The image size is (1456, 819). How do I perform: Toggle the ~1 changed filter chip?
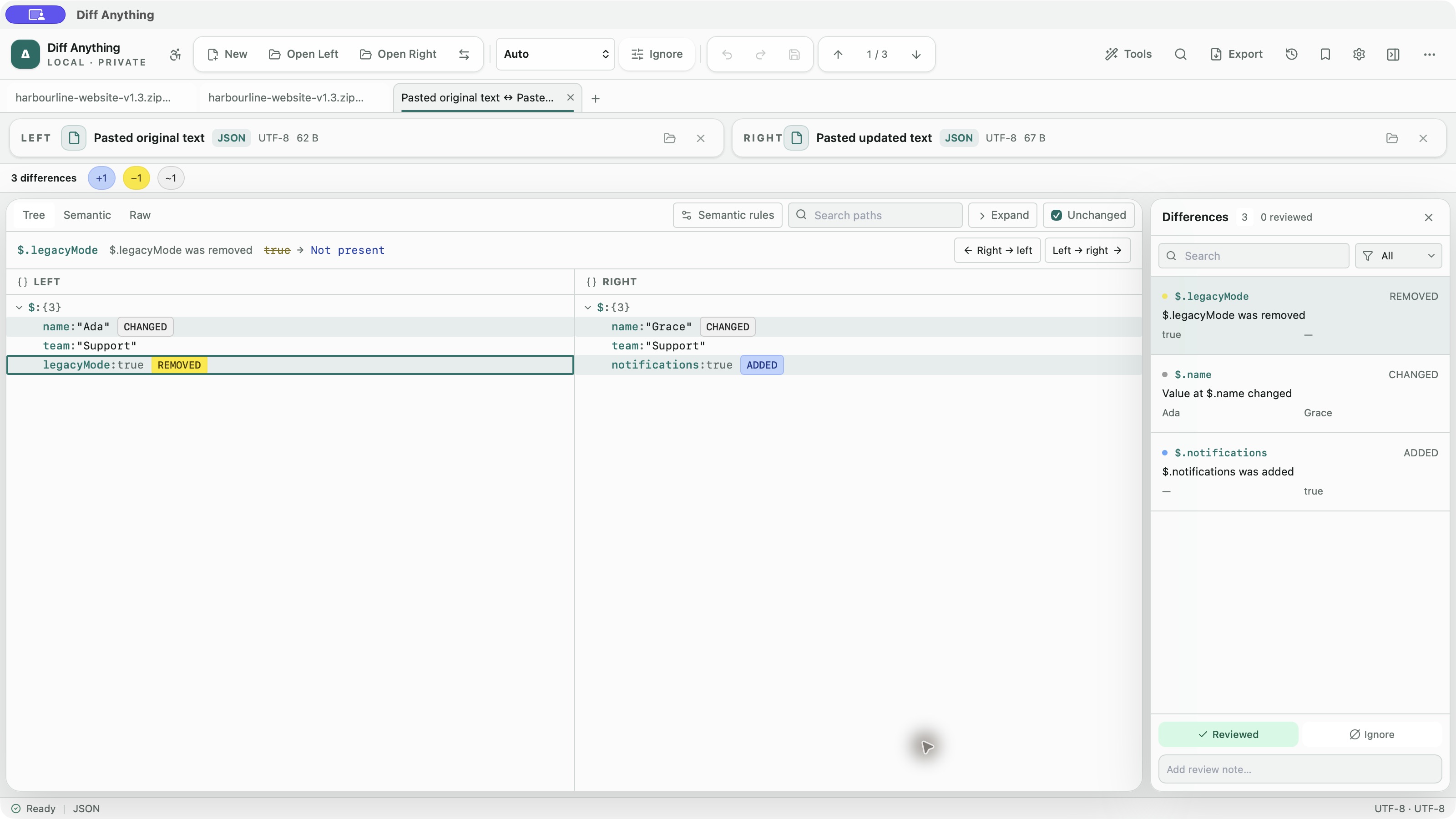(171, 178)
